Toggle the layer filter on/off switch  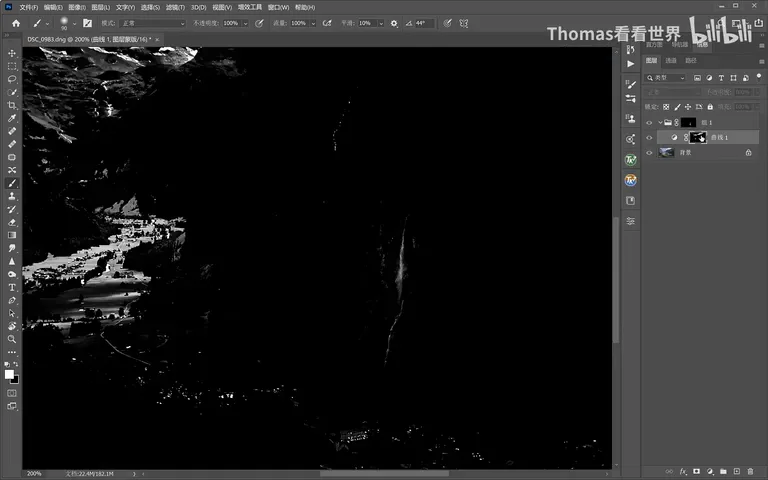[759, 77]
